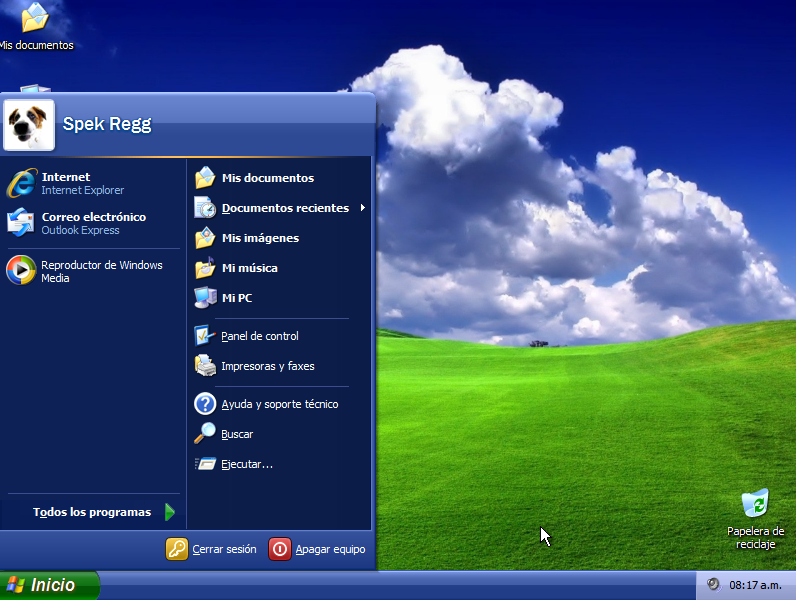Click the Mis imágenes folder icon
Screen dimensions: 796x600
click(205, 238)
